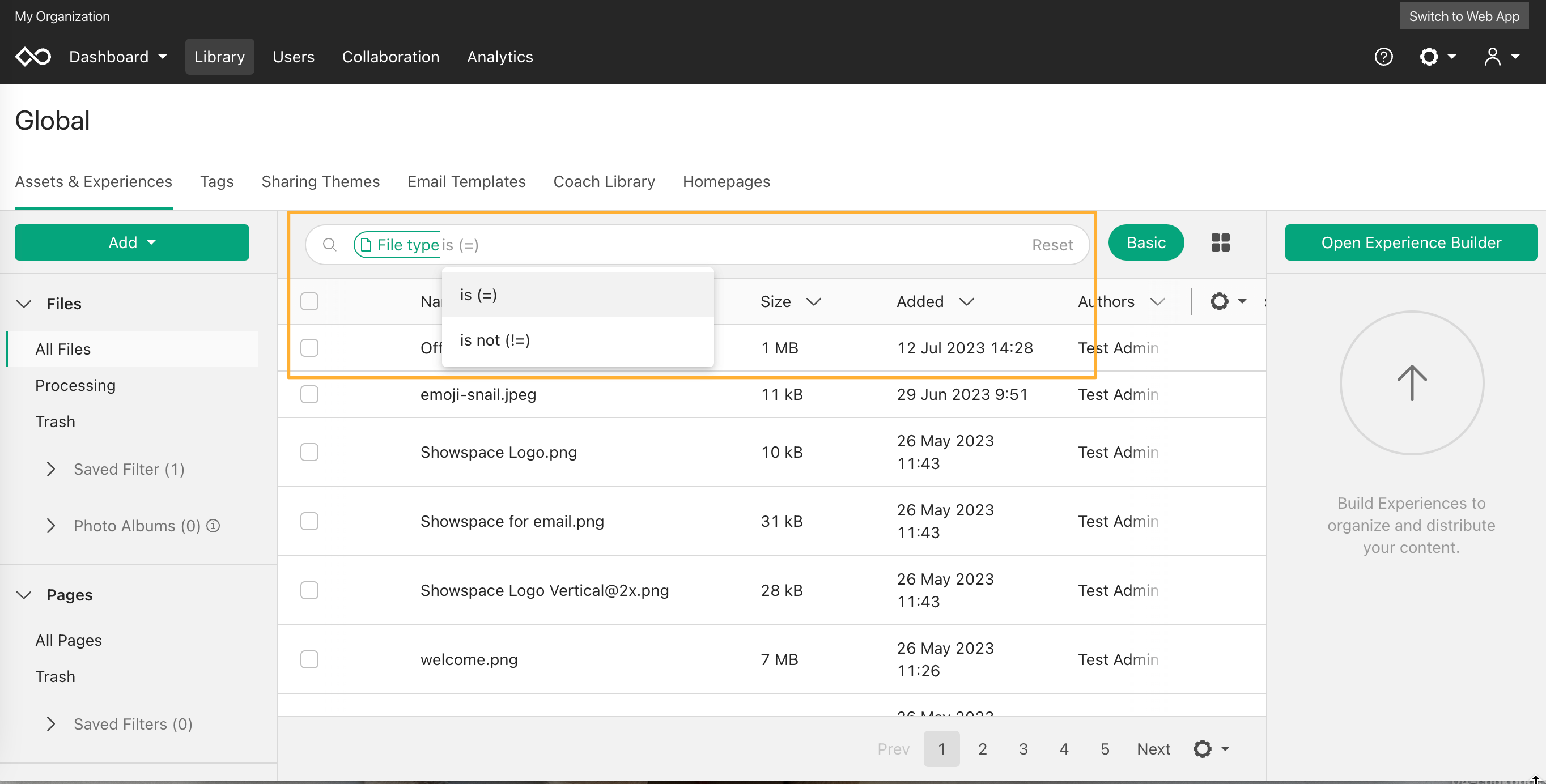Screen dimensions: 1546x784
Task: Click Switch to Web App button
Action: (x=1464, y=16)
